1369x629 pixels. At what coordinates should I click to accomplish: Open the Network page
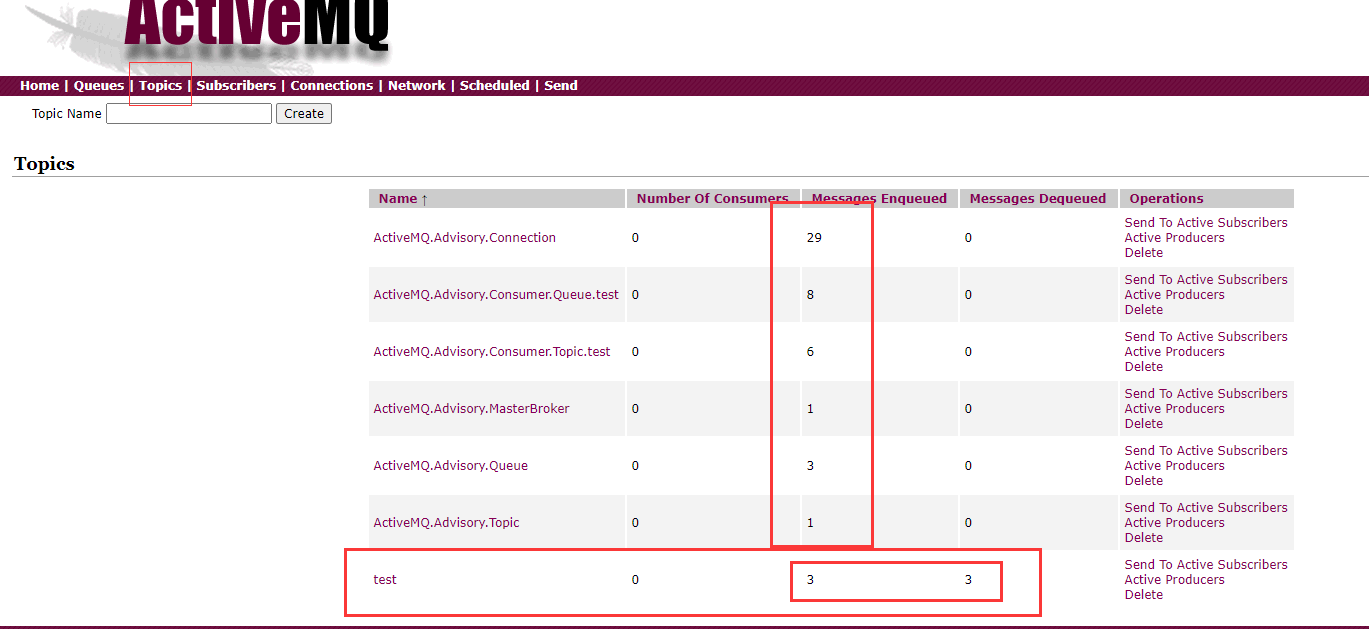click(x=417, y=86)
